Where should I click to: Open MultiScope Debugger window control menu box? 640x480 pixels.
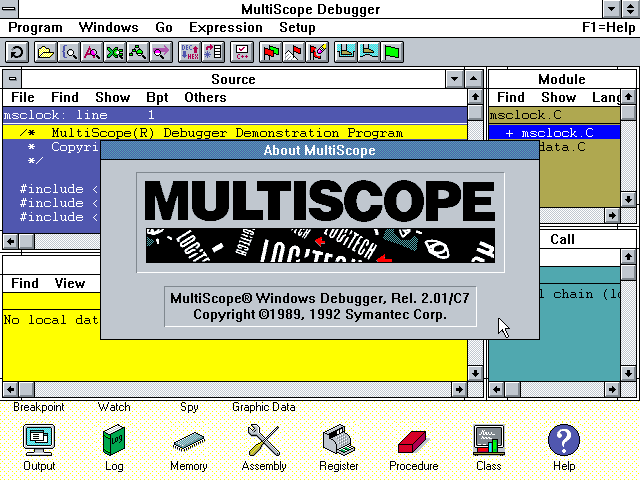9,9
